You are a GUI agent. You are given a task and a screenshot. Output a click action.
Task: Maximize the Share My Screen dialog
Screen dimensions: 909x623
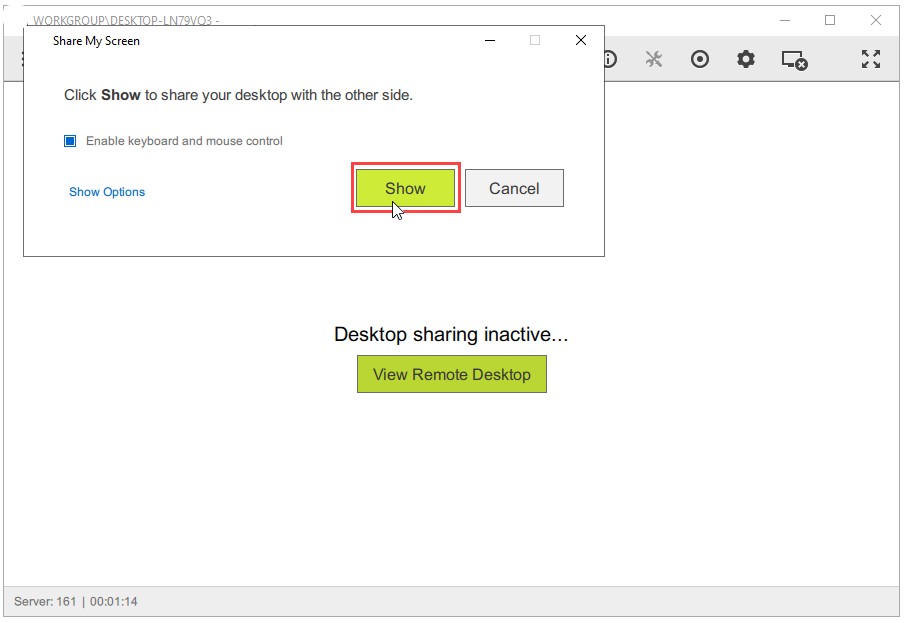(x=535, y=40)
